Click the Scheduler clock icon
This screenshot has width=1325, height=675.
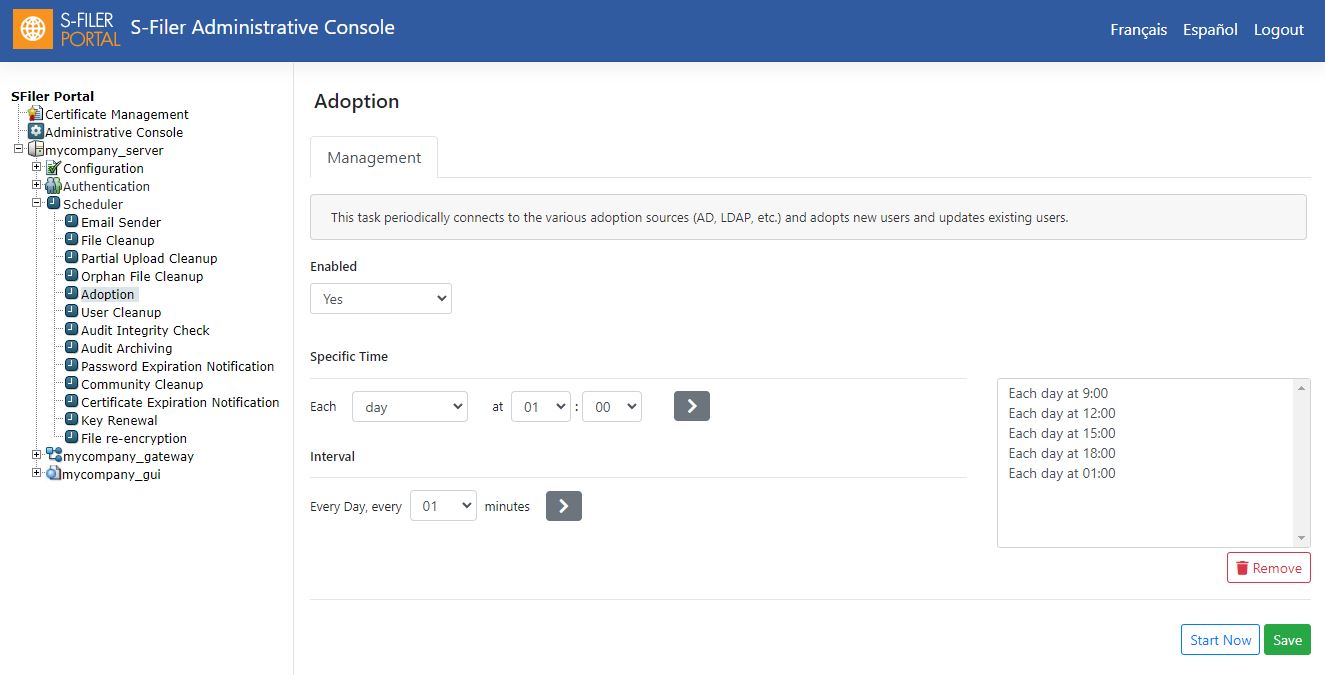(54, 204)
